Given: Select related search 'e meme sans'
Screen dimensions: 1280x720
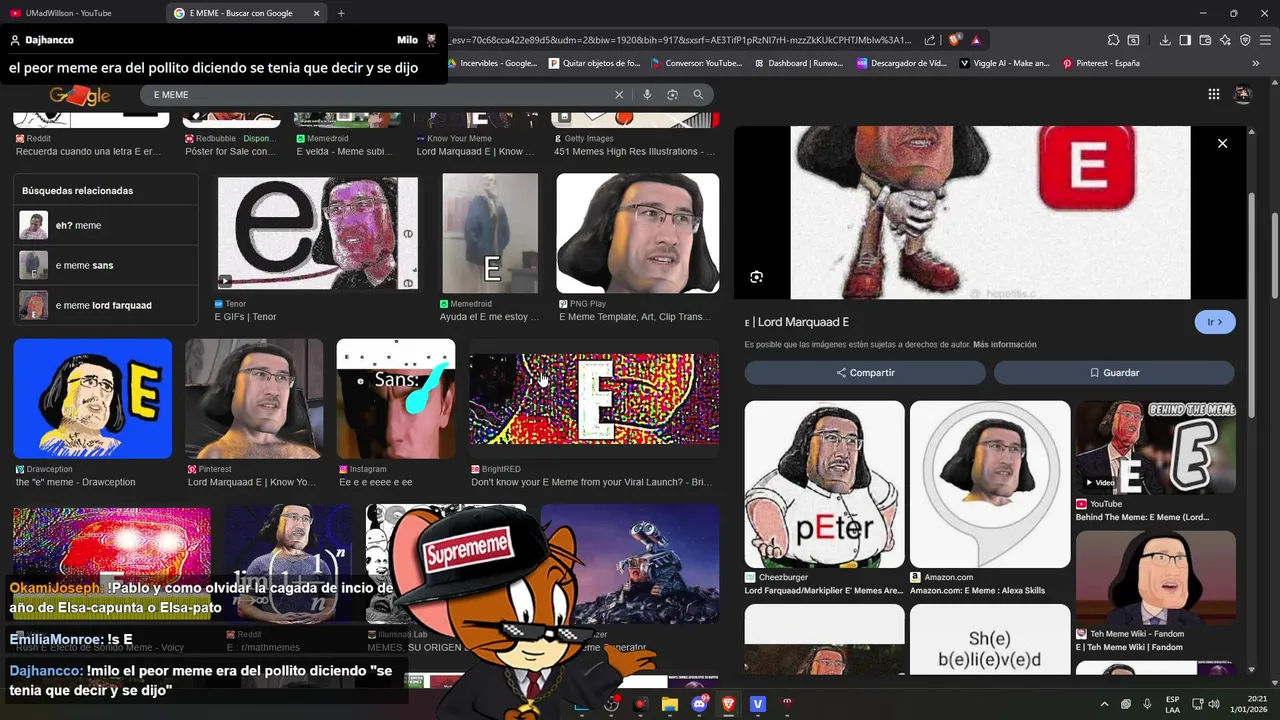Looking at the screenshot, I should tap(106, 265).
